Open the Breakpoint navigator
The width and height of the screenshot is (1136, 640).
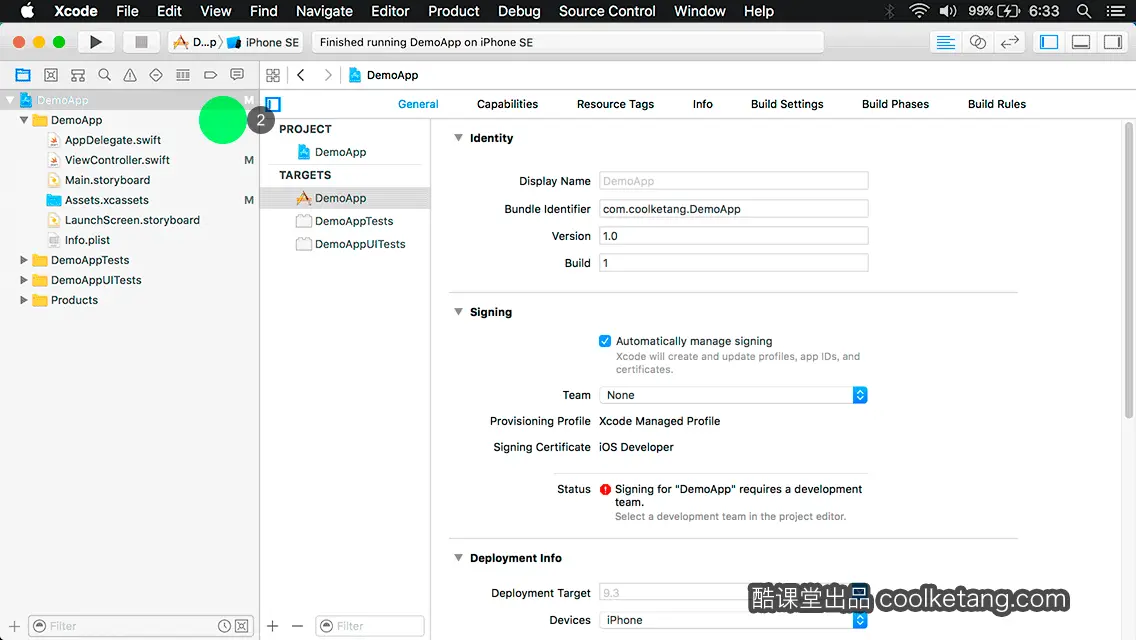click(x=210, y=75)
